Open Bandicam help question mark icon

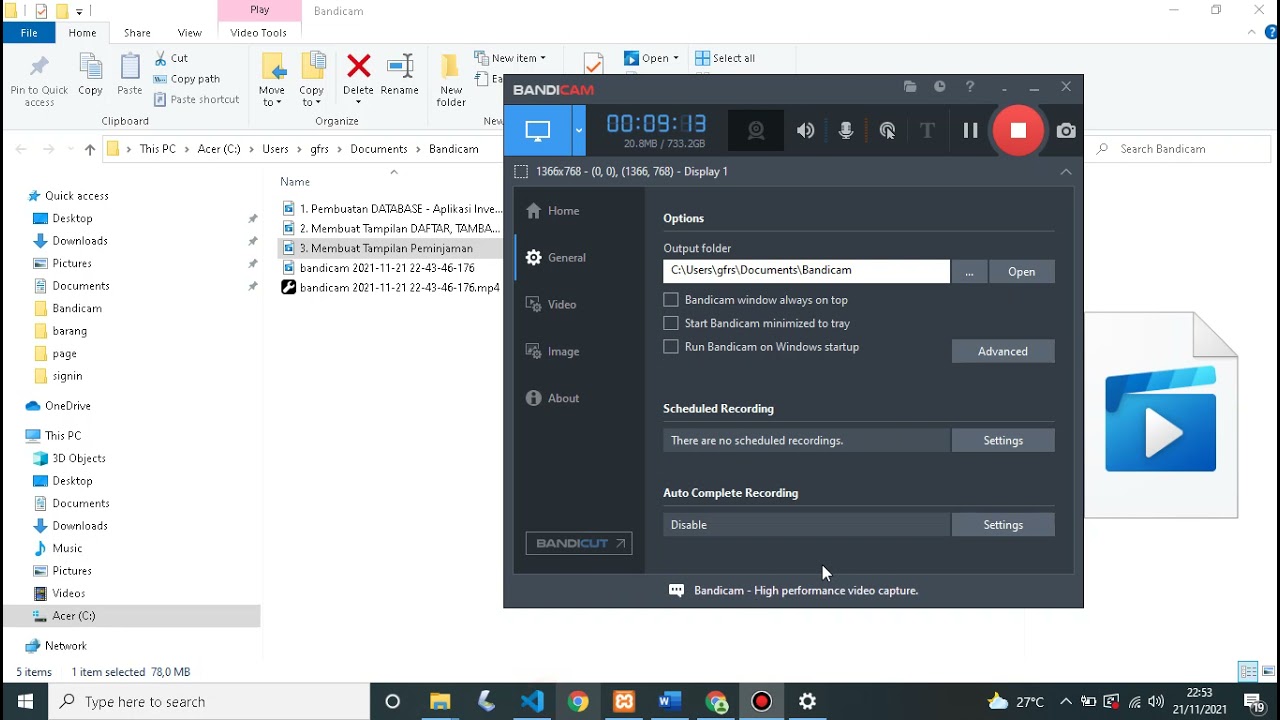970,87
